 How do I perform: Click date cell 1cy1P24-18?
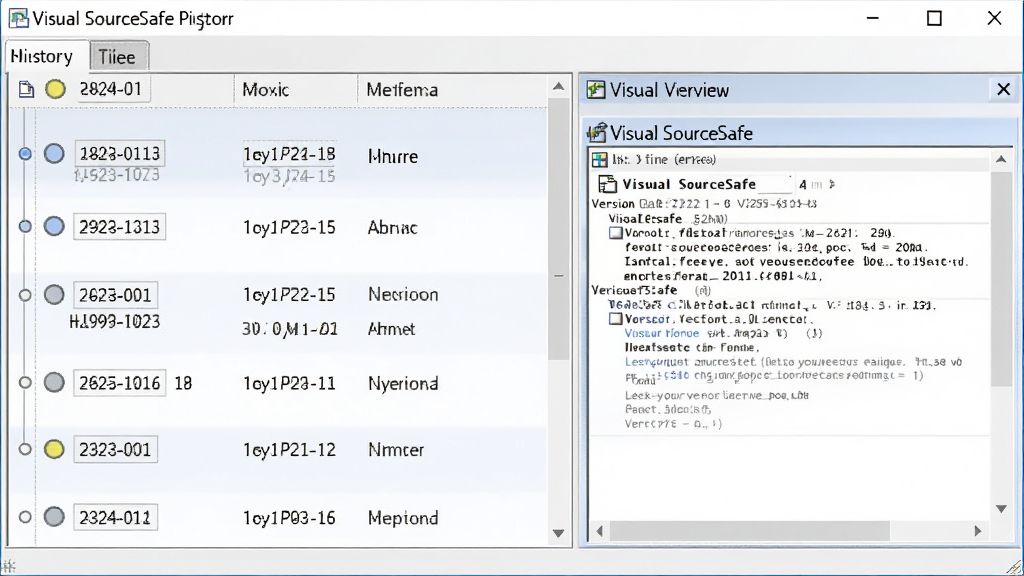click(x=289, y=154)
